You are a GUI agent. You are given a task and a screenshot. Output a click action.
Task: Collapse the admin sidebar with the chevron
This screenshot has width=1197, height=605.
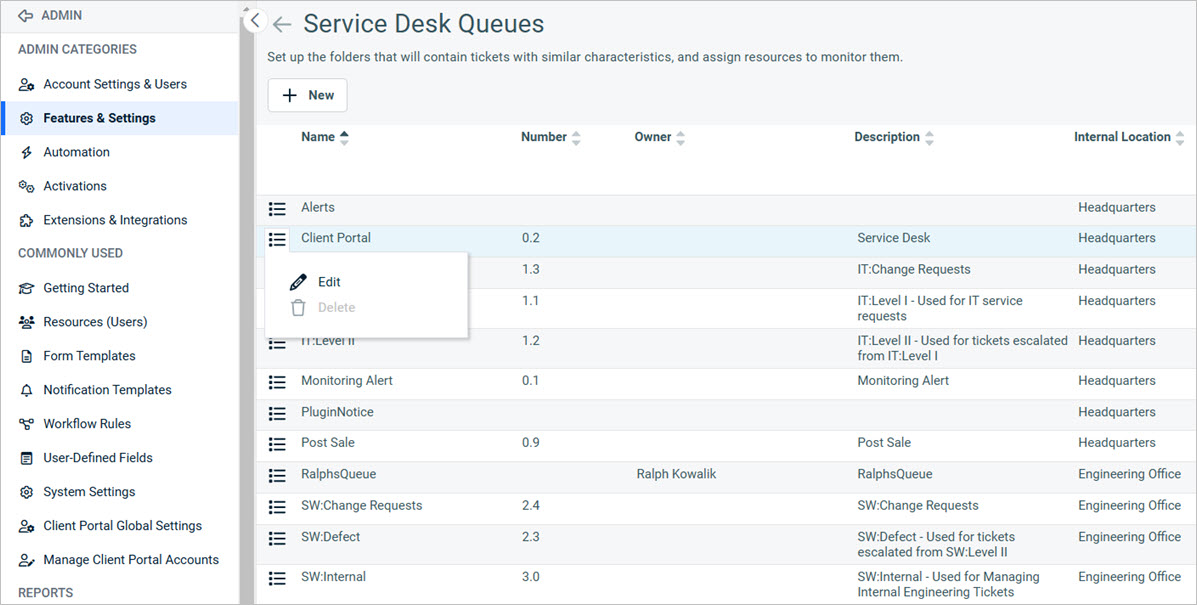pyautogui.click(x=253, y=19)
